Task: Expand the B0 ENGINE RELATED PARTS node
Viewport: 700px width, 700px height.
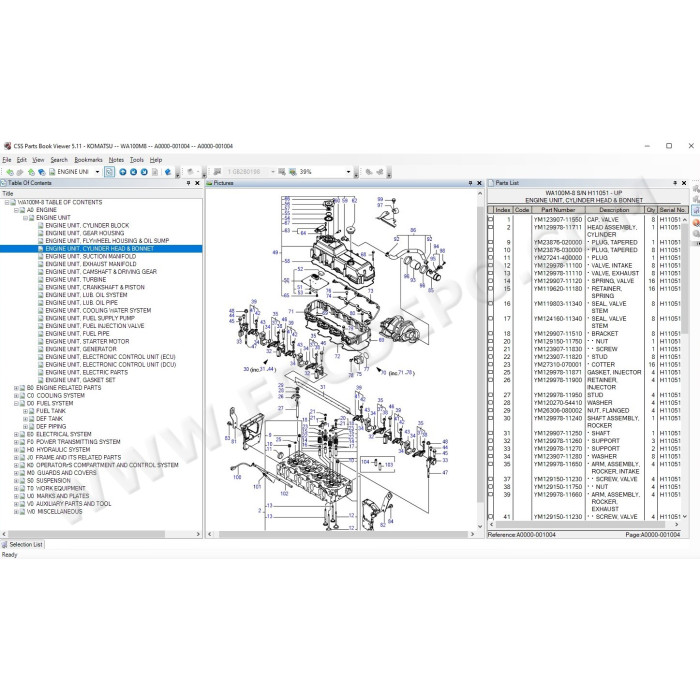Action: click(x=16, y=388)
